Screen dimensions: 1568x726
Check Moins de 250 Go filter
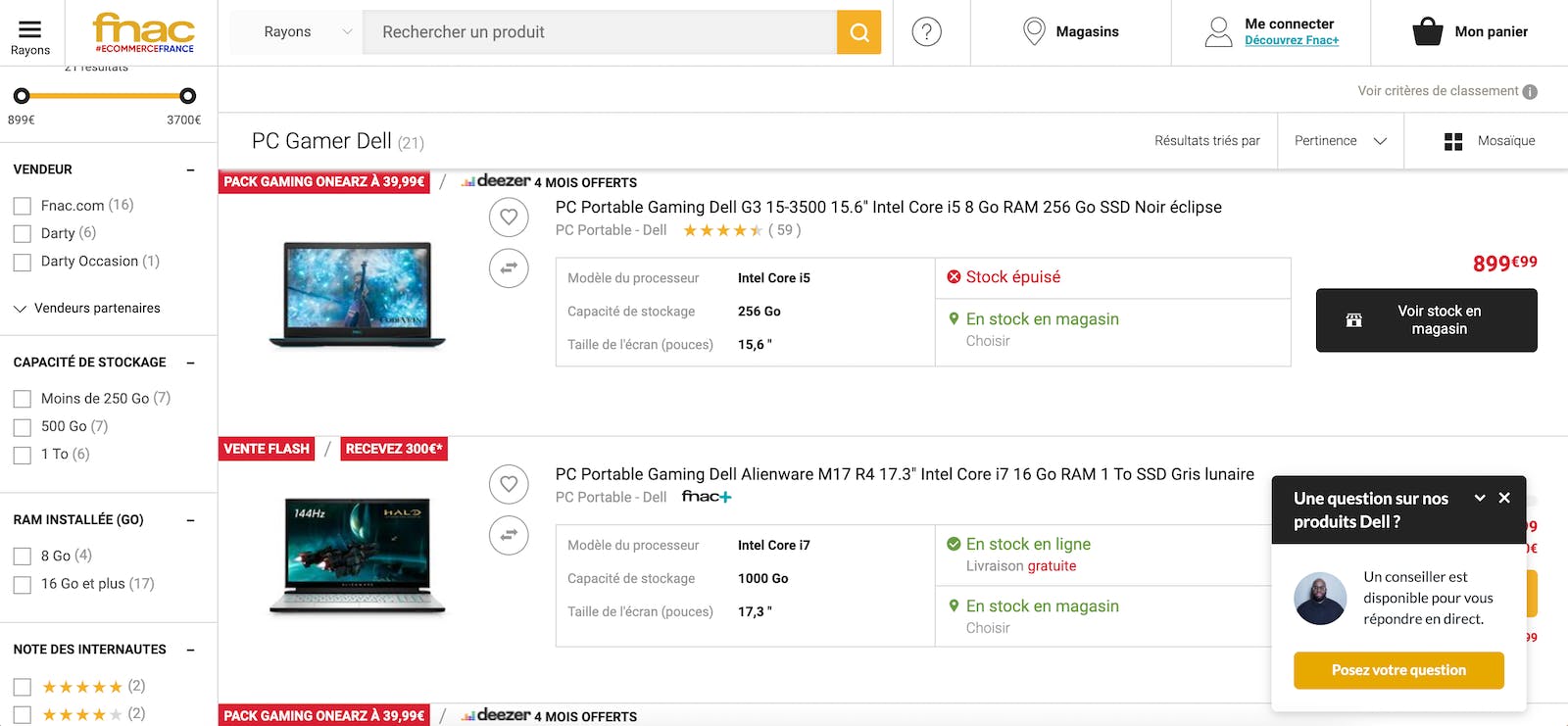point(23,399)
